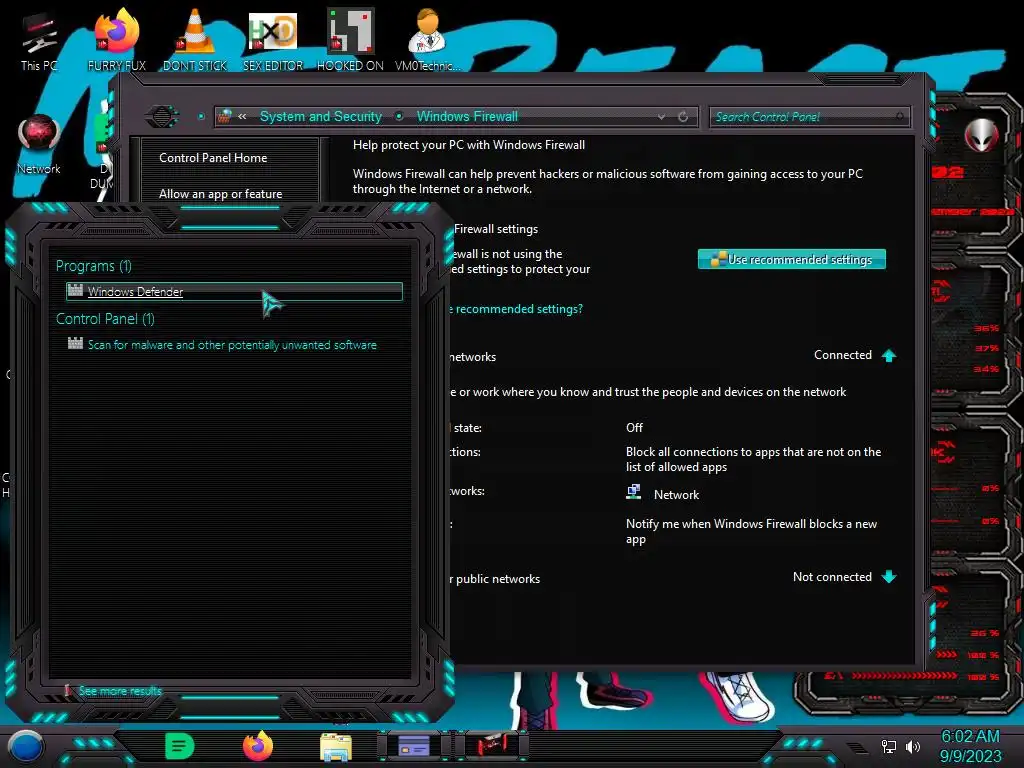Click search icon beside See more results
The height and width of the screenshot is (768, 1024).
pos(68,690)
